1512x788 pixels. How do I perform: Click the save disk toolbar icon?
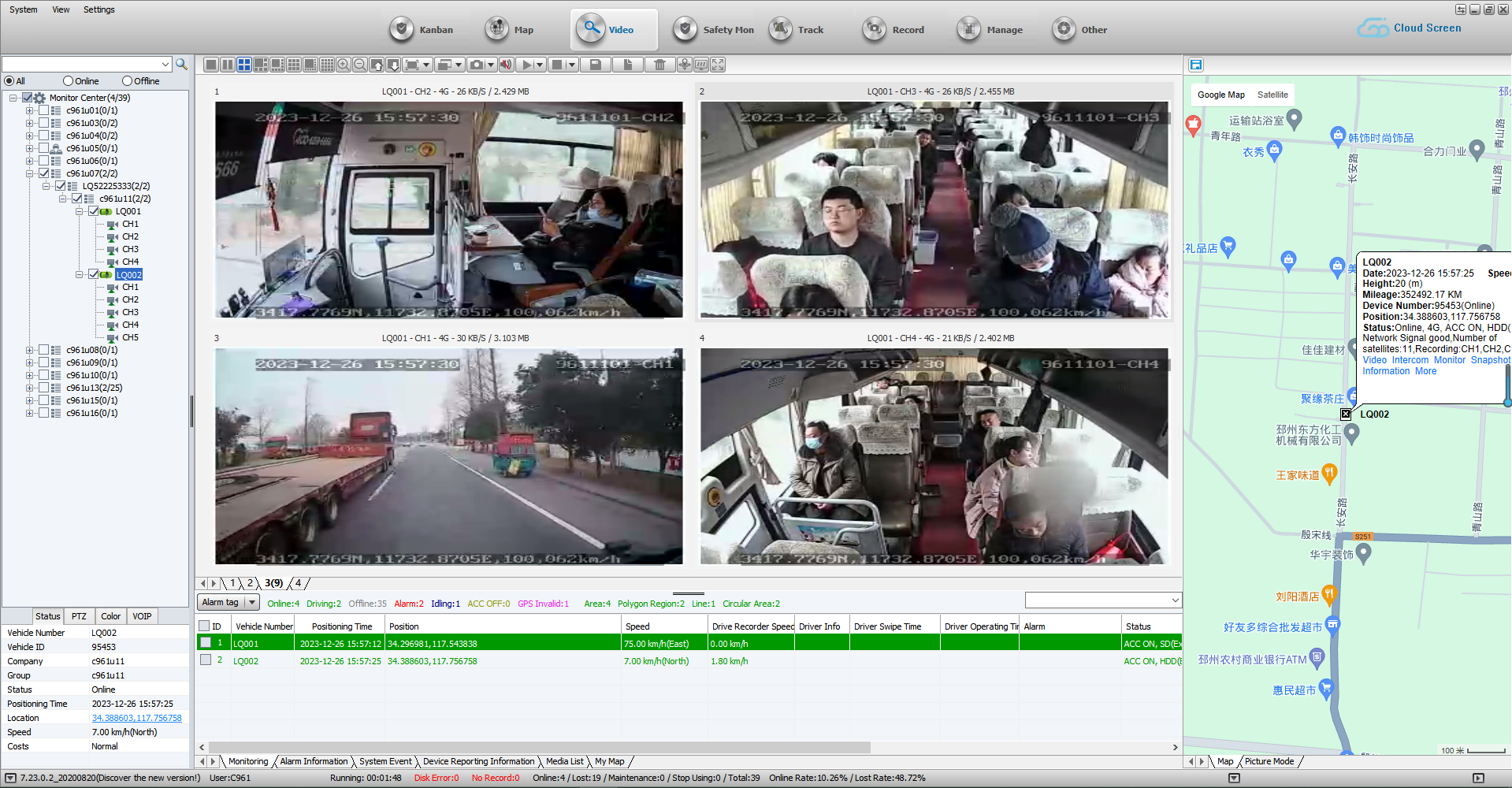click(x=596, y=65)
